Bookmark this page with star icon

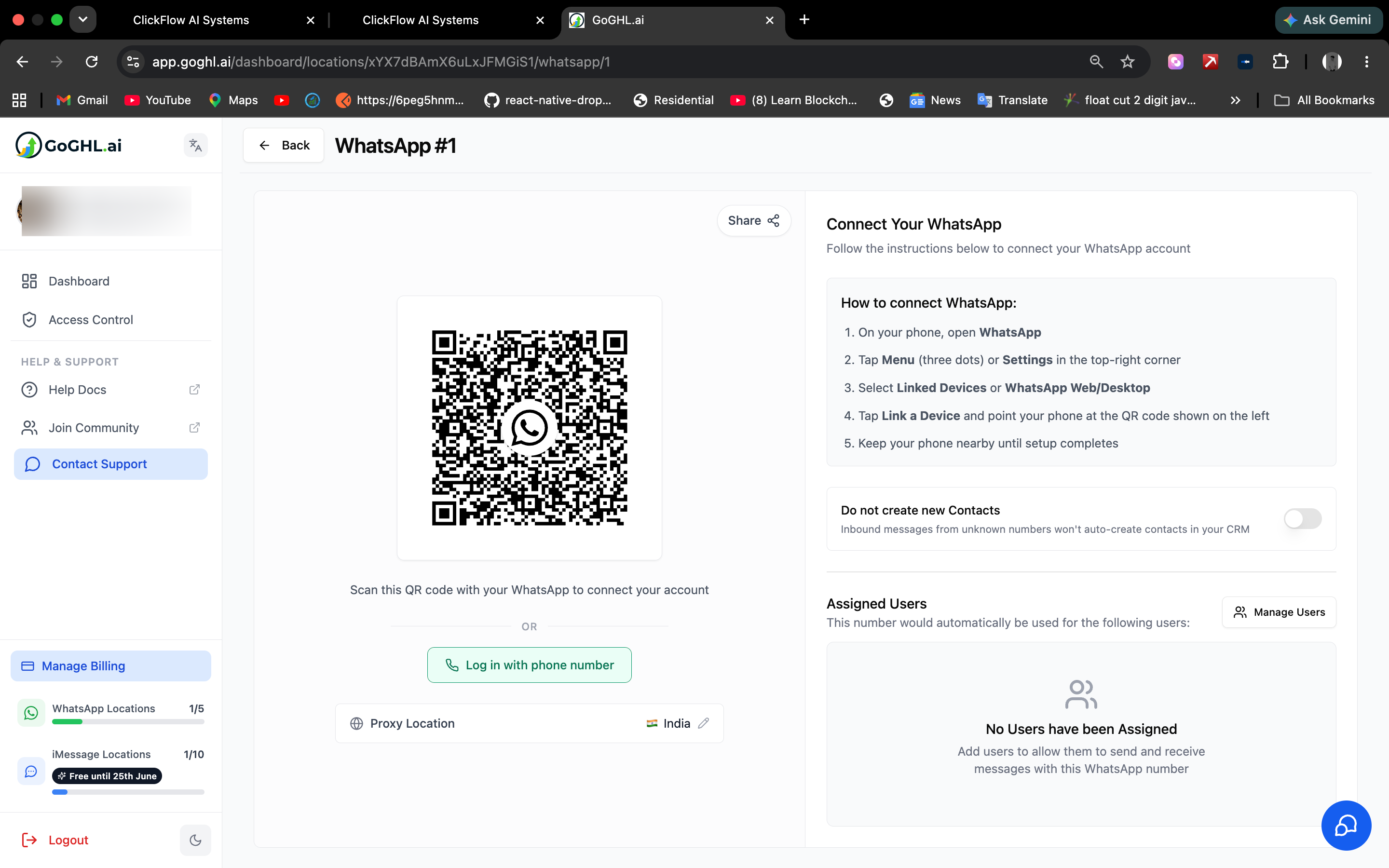click(1127, 61)
